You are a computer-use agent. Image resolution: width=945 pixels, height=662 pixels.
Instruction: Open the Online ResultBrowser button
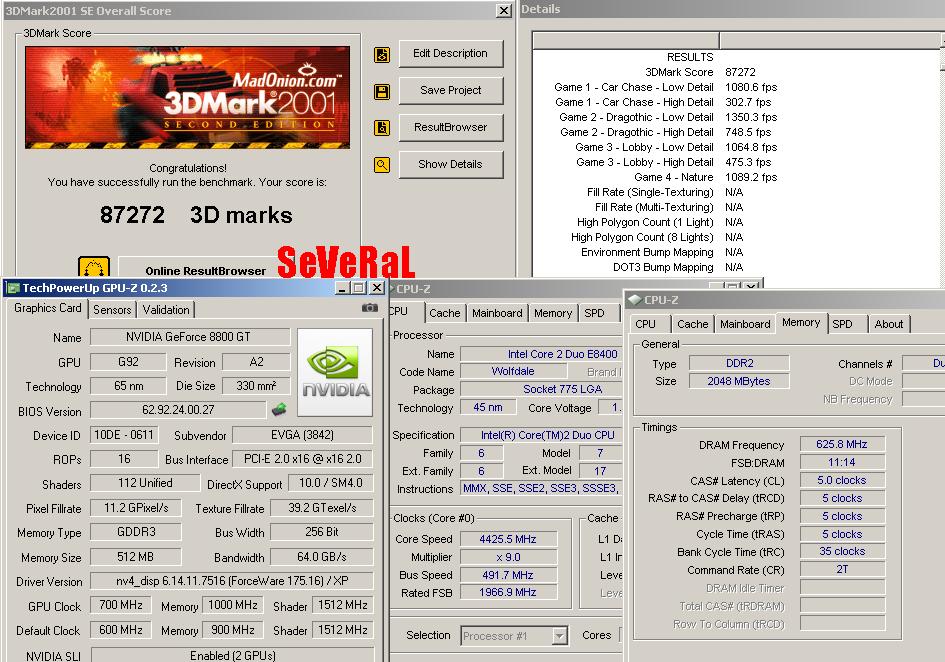point(205,268)
